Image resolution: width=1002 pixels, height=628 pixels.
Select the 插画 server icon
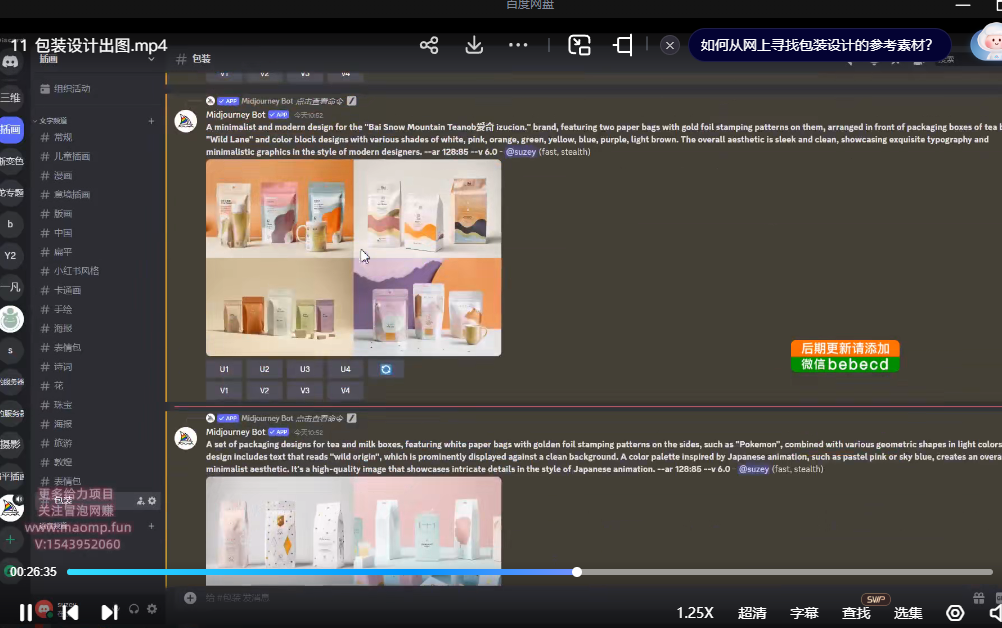click(11, 130)
